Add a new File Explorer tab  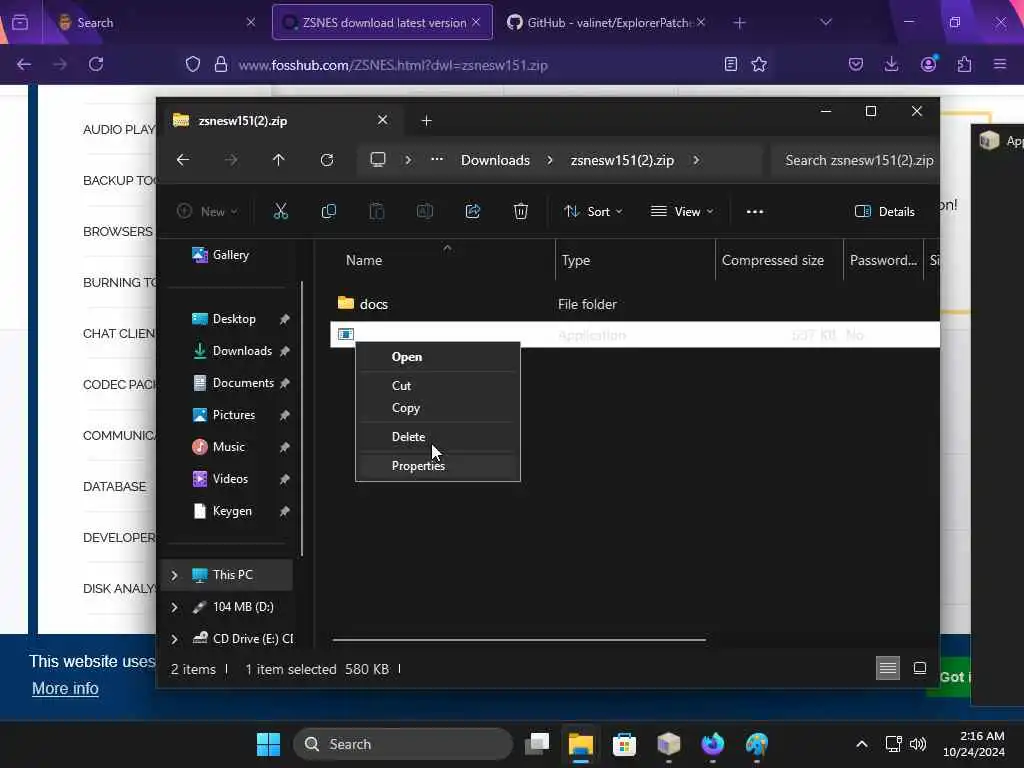coord(426,120)
